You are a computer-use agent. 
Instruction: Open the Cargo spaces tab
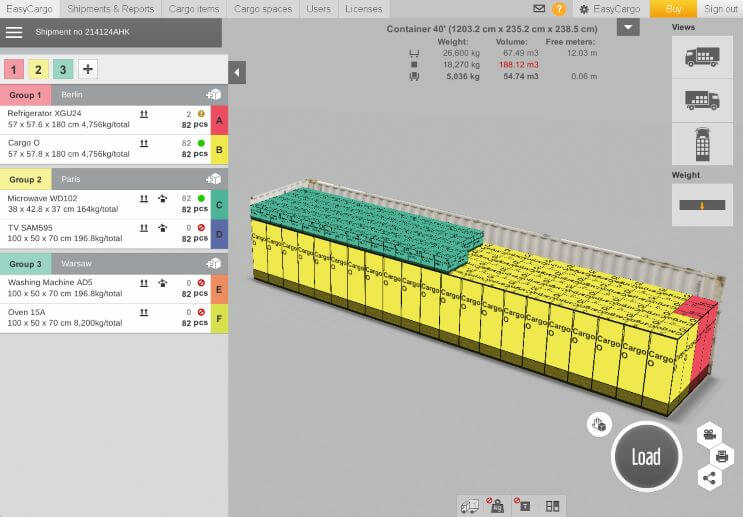pos(263,9)
